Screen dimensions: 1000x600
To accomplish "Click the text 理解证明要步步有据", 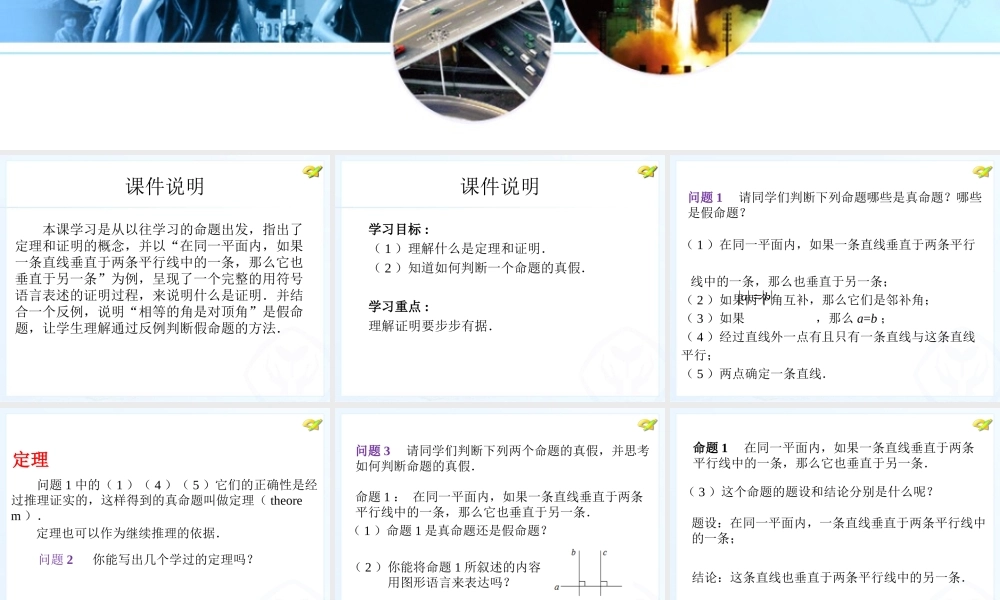I will pyautogui.click(x=430, y=326).
